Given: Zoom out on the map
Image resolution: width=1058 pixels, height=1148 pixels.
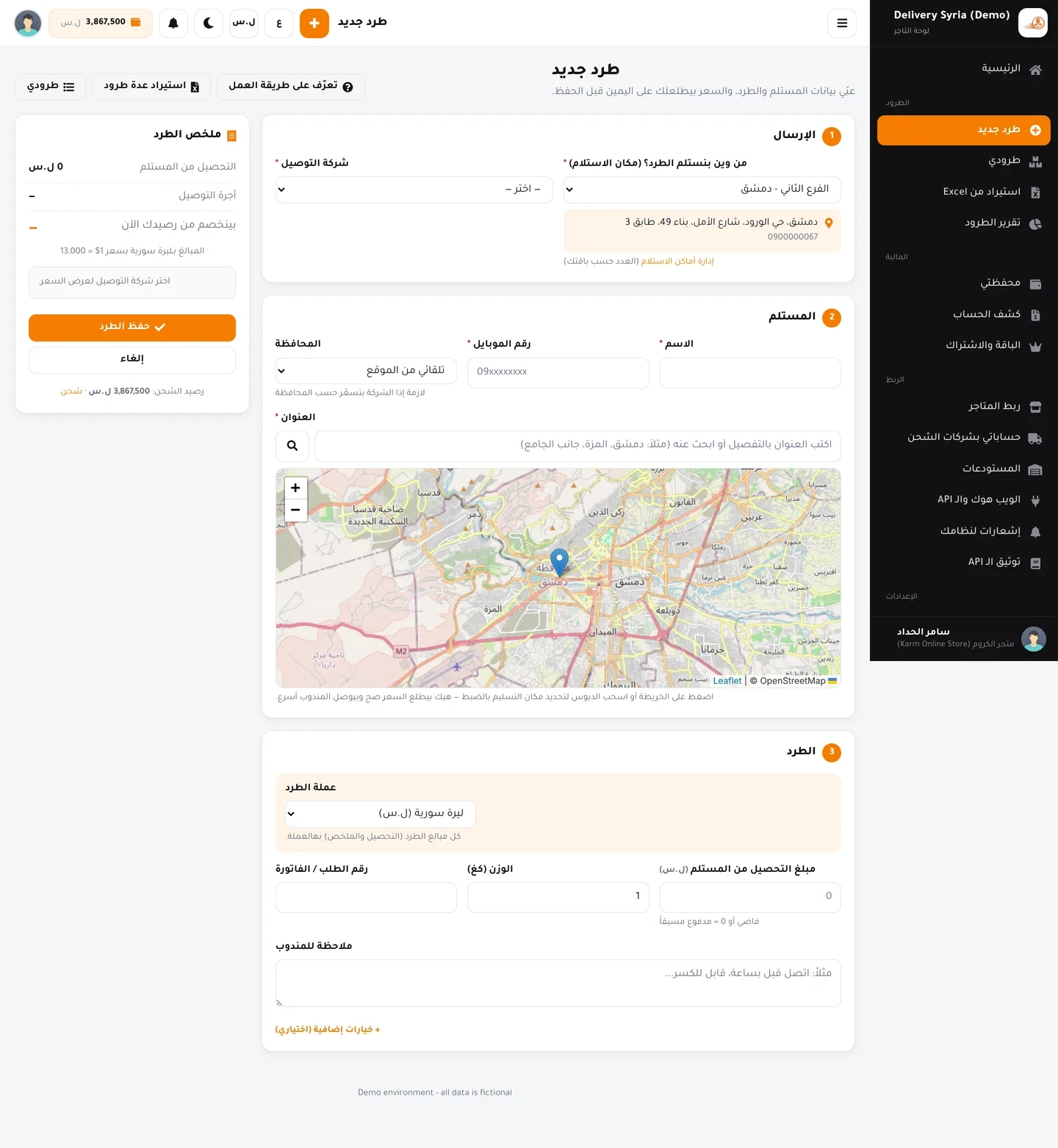Looking at the screenshot, I should coord(295,510).
